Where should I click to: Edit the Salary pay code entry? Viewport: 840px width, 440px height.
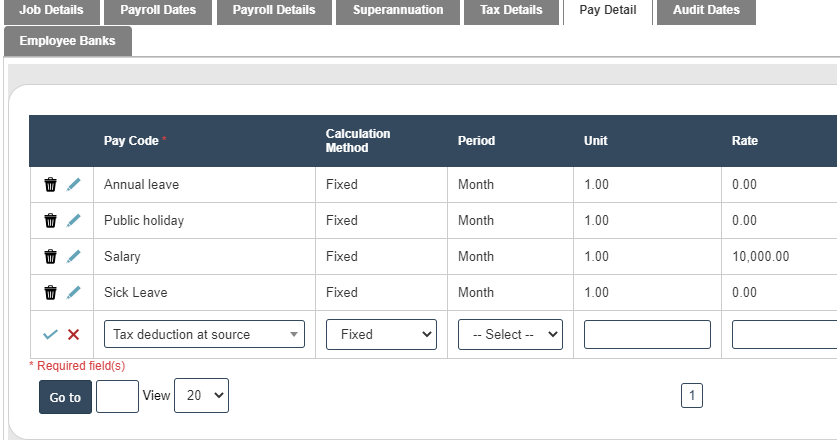(x=73, y=257)
